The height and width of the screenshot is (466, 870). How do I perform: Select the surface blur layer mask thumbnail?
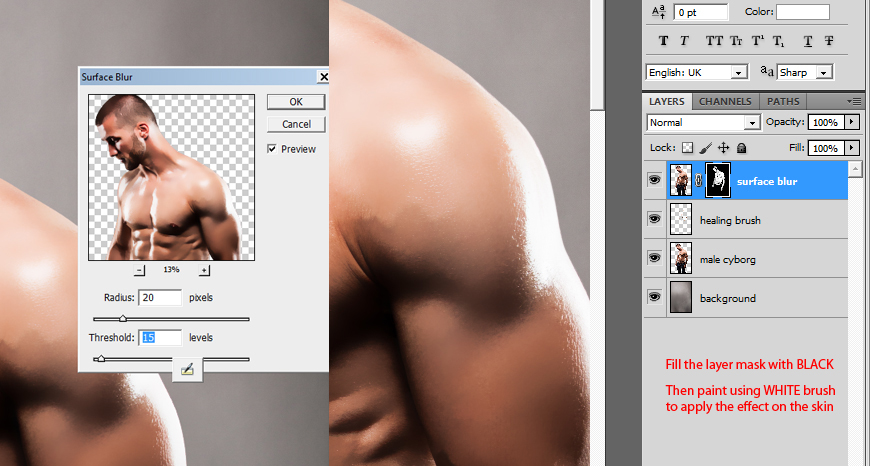[718, 180]
